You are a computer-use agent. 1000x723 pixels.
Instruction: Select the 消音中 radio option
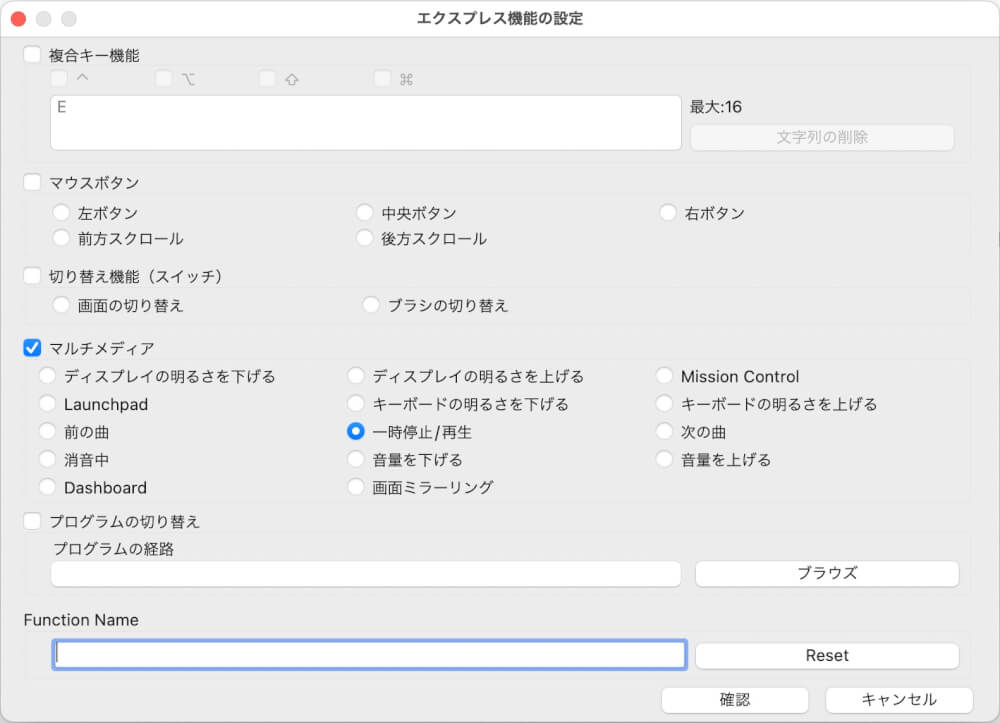click(x=47, y=459)
